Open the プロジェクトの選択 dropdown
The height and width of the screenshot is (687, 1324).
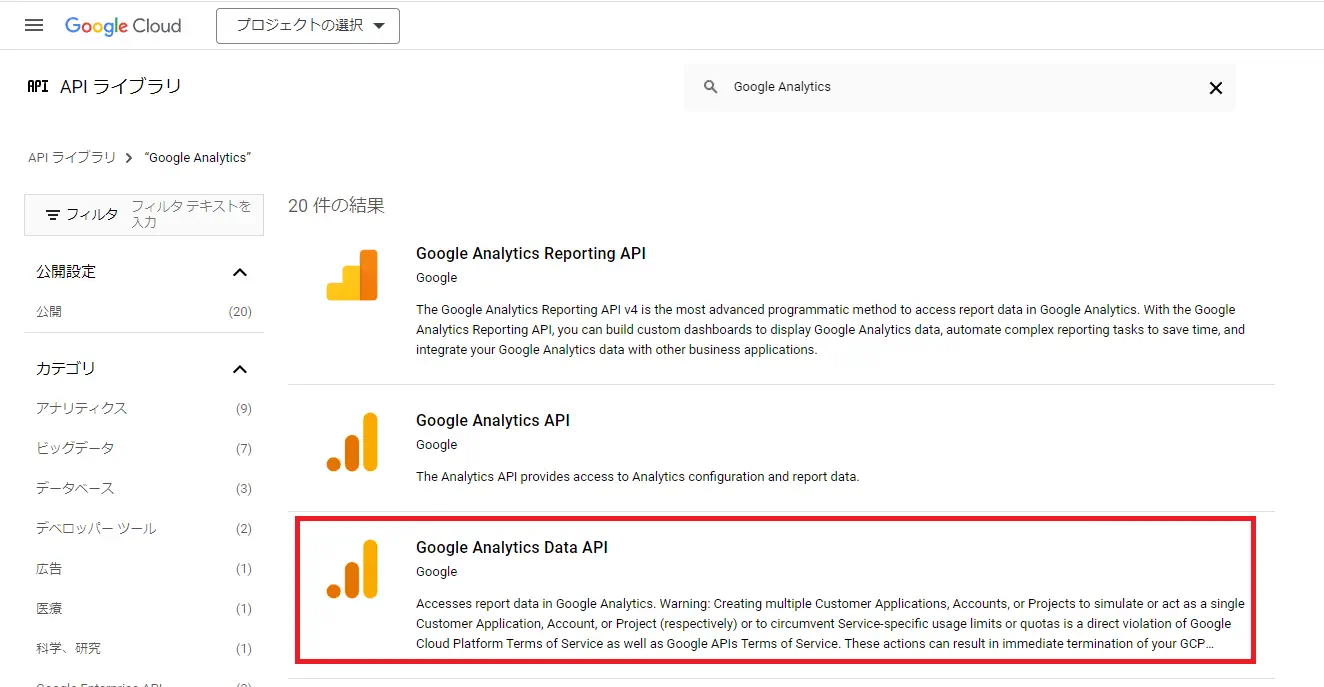(307, 26)
